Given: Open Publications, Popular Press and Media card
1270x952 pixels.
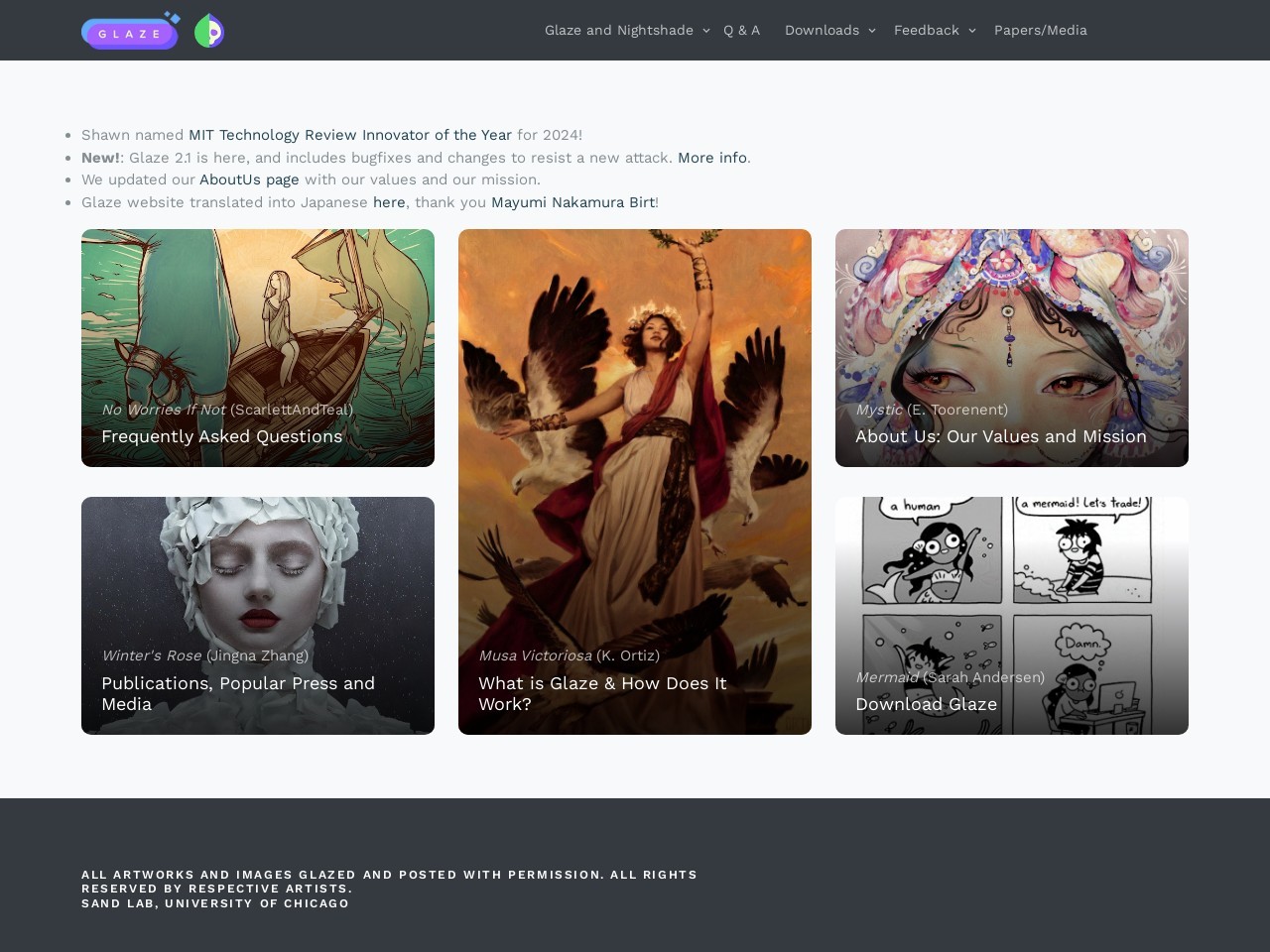Looking at the screenshot, I should [x=258, y=616].
